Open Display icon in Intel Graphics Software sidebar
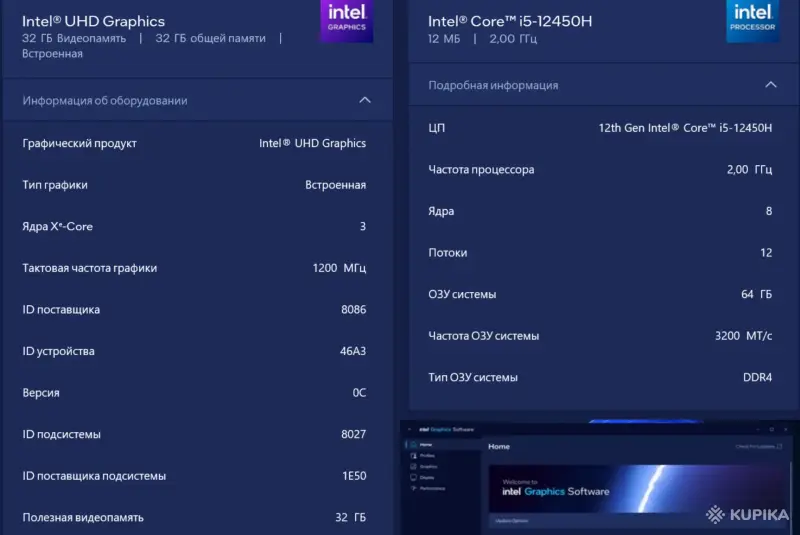800x535 pixels. click(413, 478)
